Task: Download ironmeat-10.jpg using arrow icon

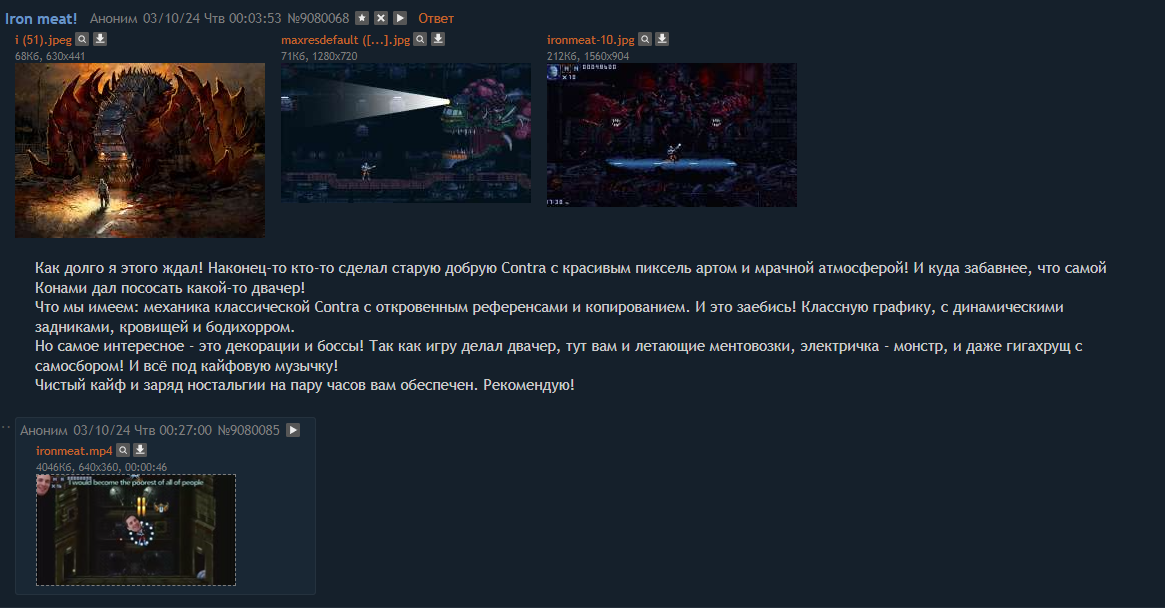Action: tap(662, 39)
